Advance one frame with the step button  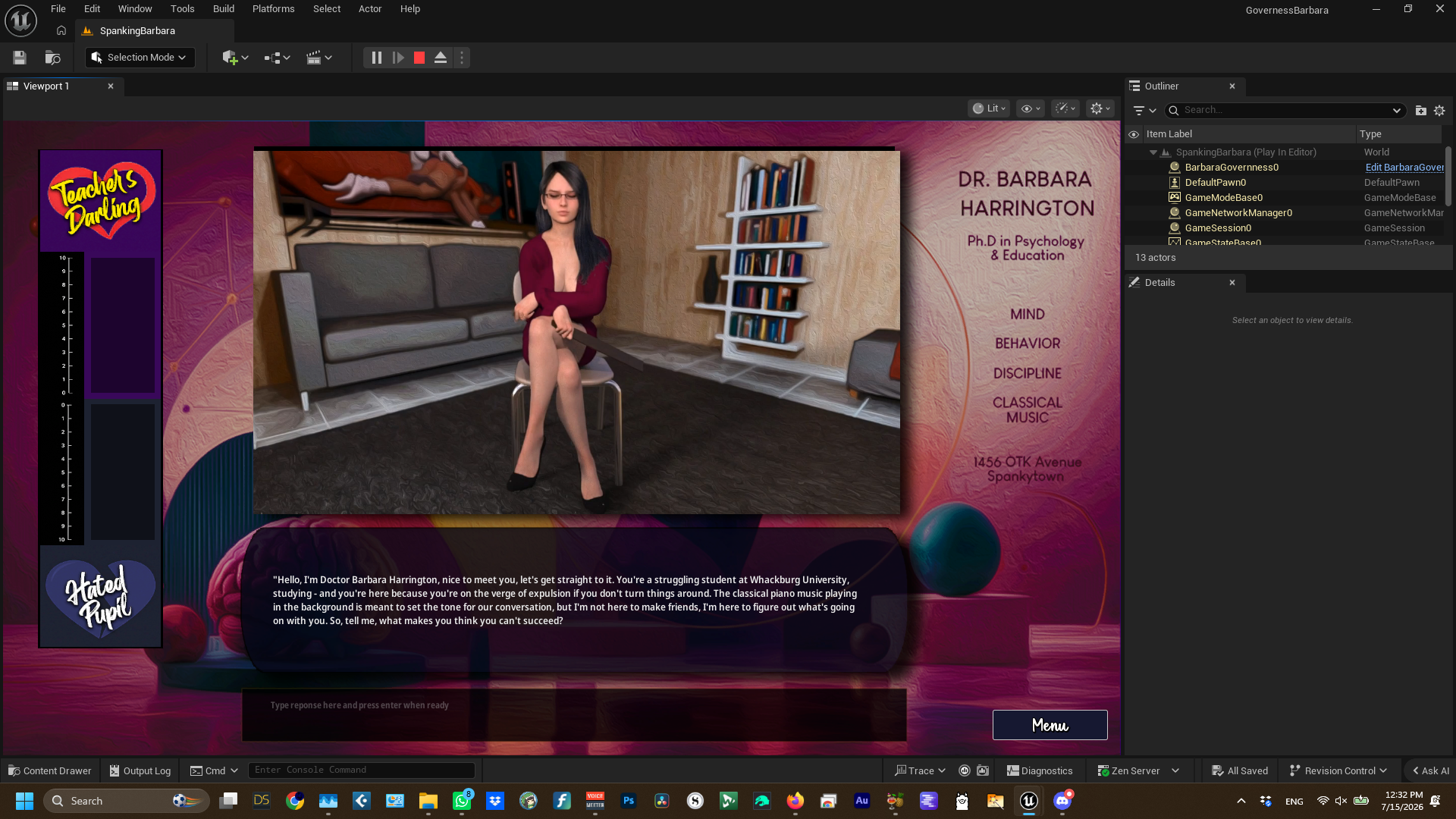[x=398, y=58]
